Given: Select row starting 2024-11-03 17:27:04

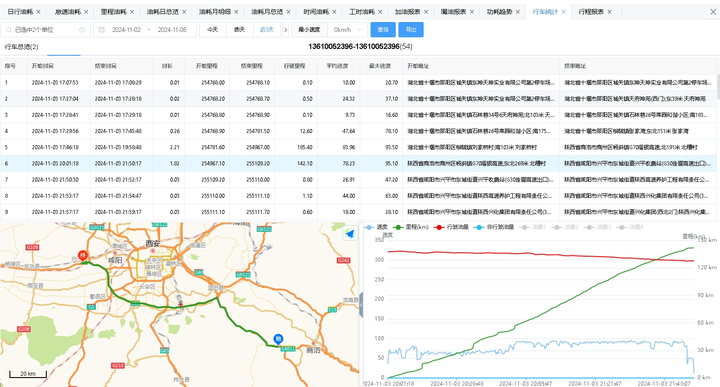Looking at the screenshot, I should point(358,99).
